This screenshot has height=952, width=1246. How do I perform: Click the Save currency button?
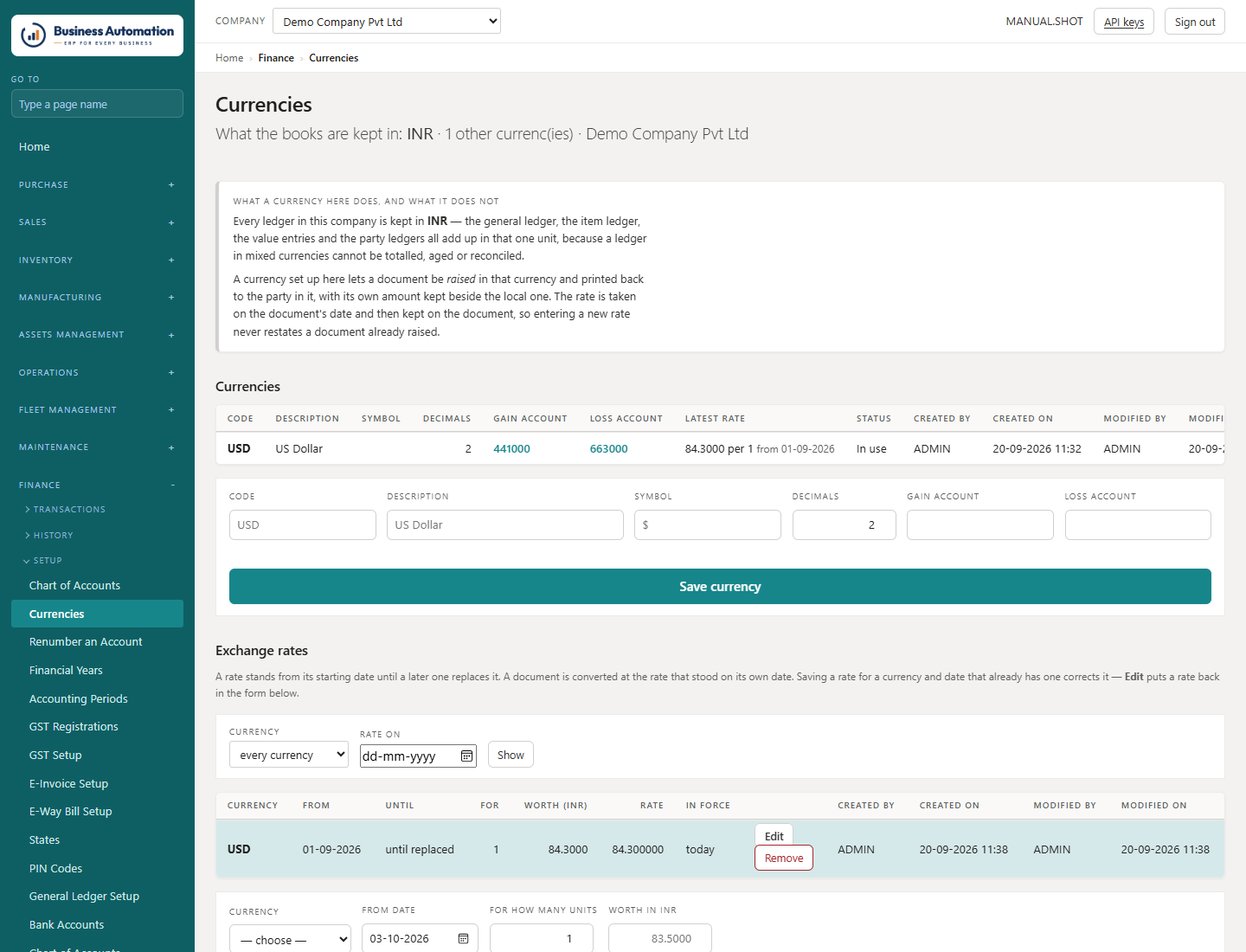coord(720,587)
